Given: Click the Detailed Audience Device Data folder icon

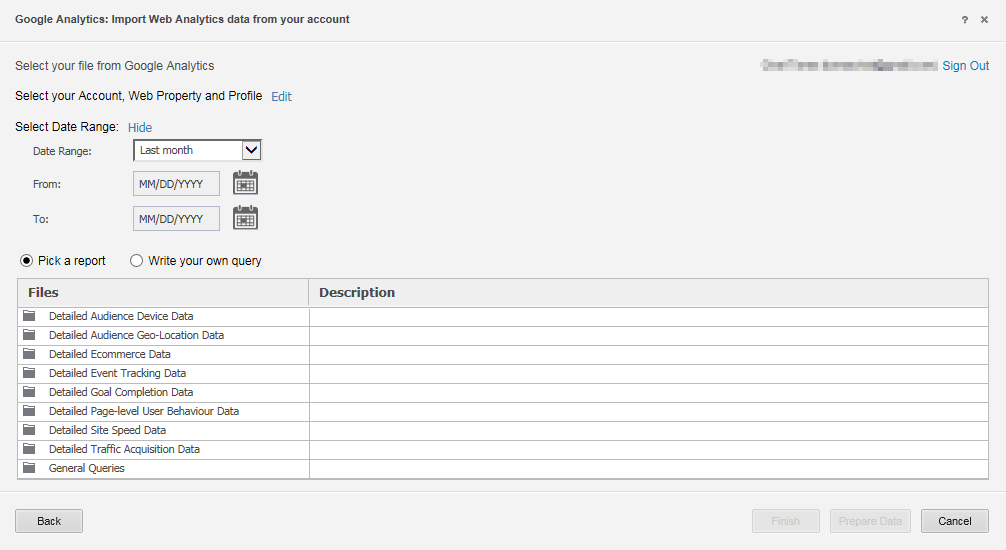Looking at the screenshot, I should [x=29, y=316].
